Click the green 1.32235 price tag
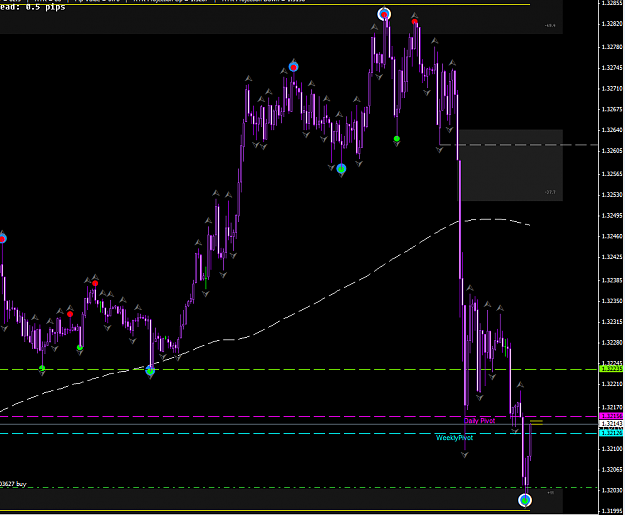 (x=611, y=369)
